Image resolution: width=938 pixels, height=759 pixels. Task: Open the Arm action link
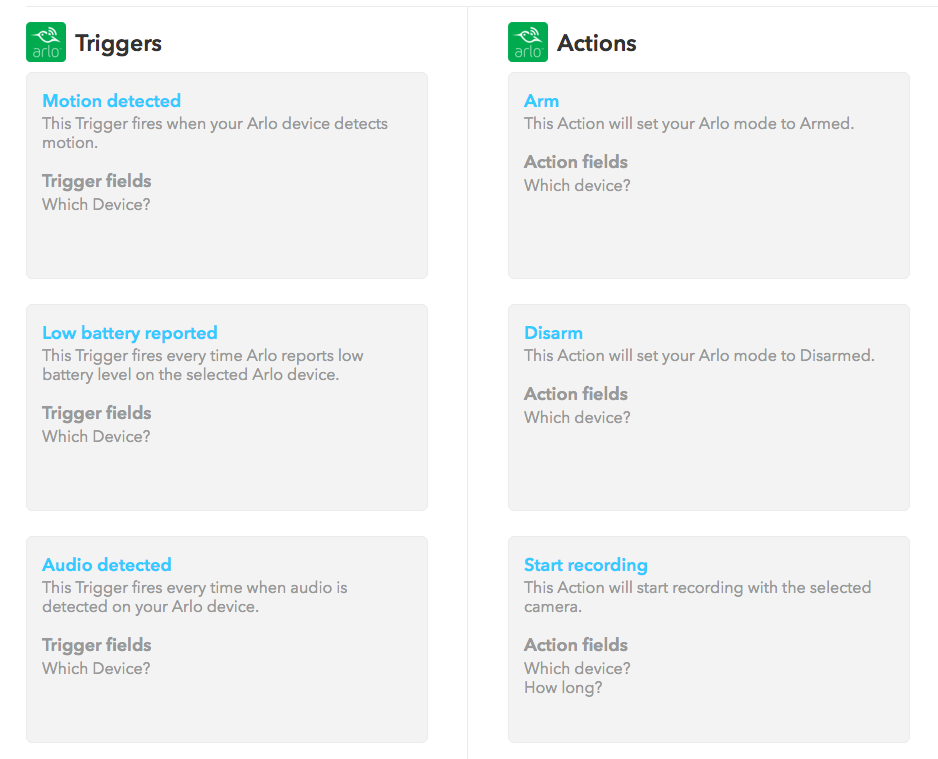click(x=541, y=100)
